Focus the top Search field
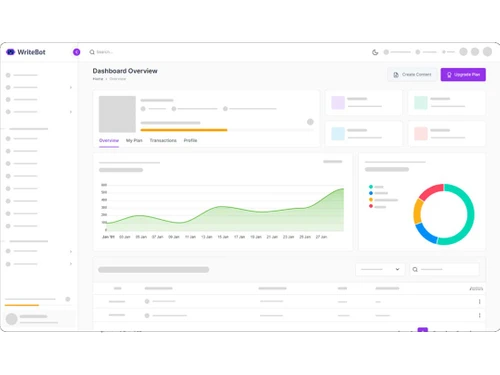The height and width of the screenshot is (375, 500). [x=105, y=52]
